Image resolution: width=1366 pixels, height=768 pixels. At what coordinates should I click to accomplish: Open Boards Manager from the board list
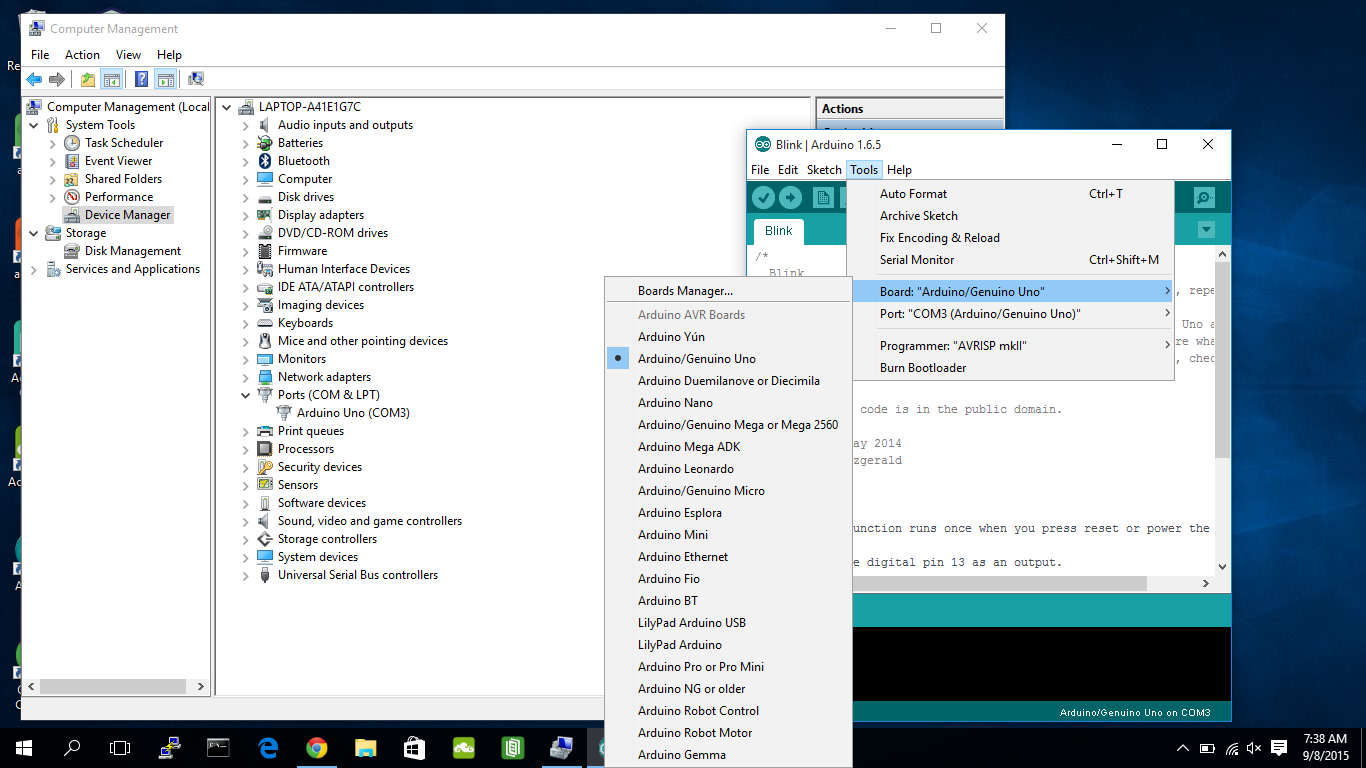[x=728, y=291]
